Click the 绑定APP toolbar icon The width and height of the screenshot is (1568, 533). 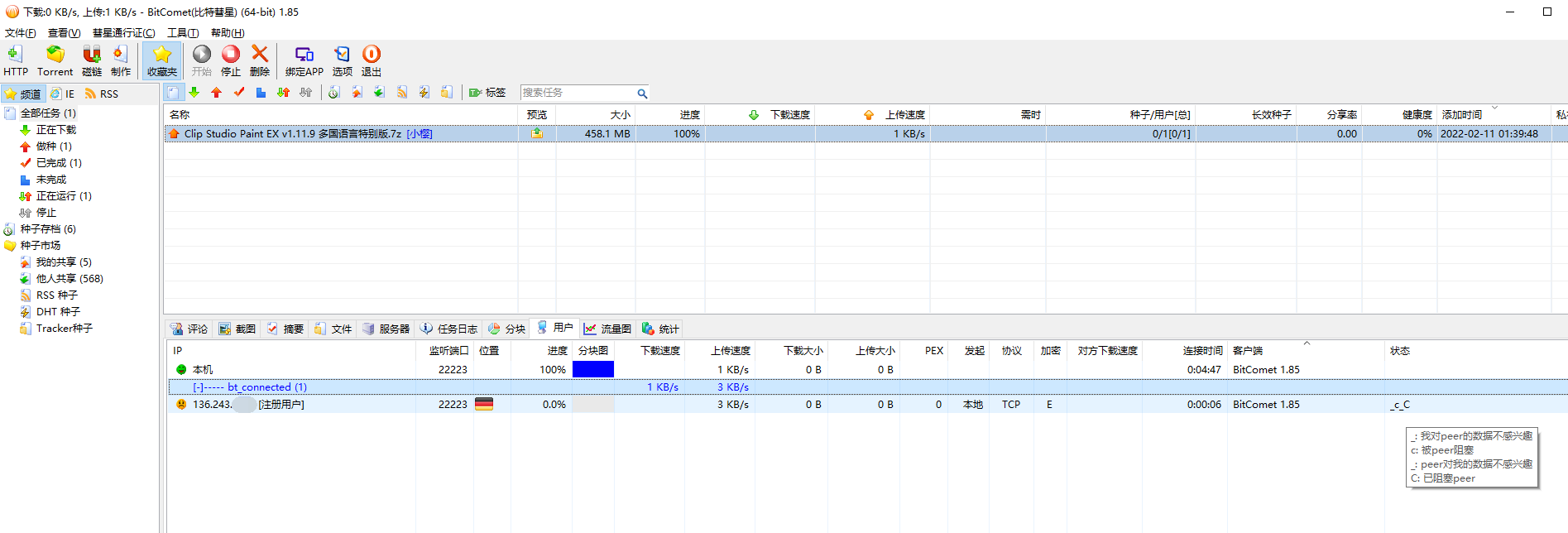(x=304, y=61)
